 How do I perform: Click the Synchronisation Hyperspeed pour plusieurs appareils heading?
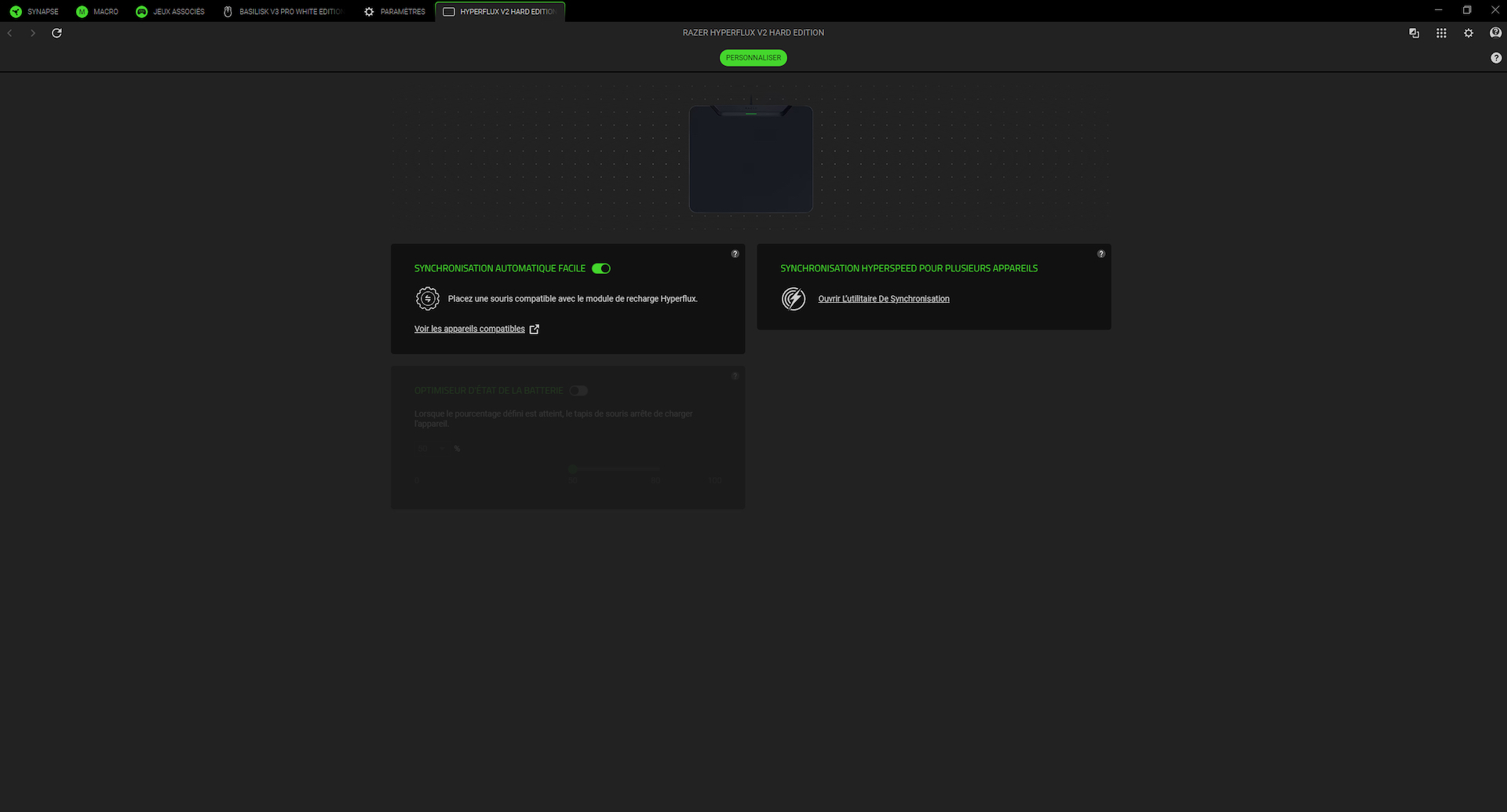pos(909,268)
